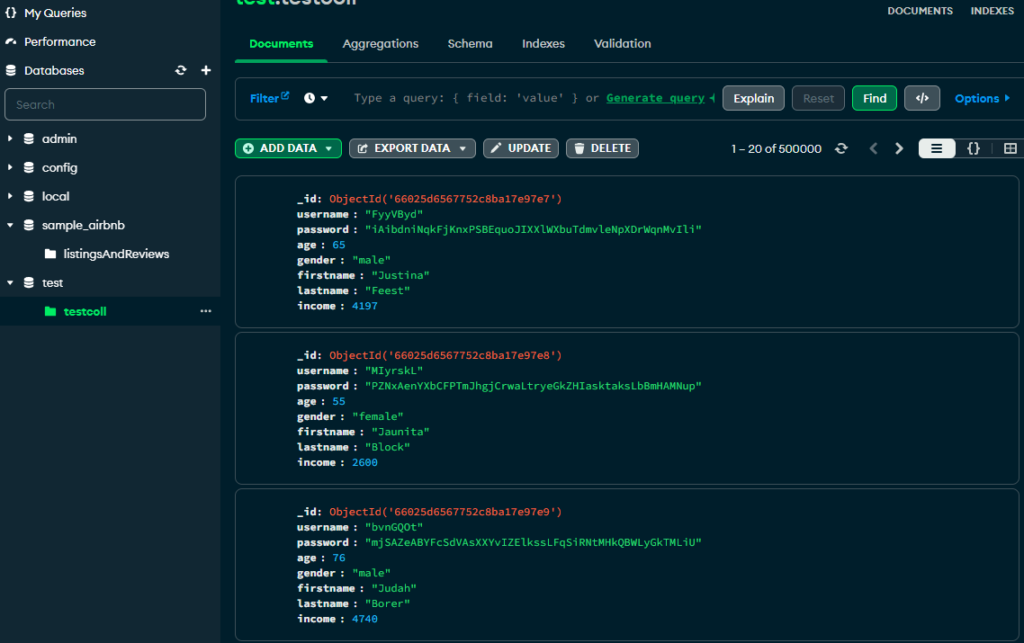Switch to table view
The image size is (1024, 643).
[1010, 148]
